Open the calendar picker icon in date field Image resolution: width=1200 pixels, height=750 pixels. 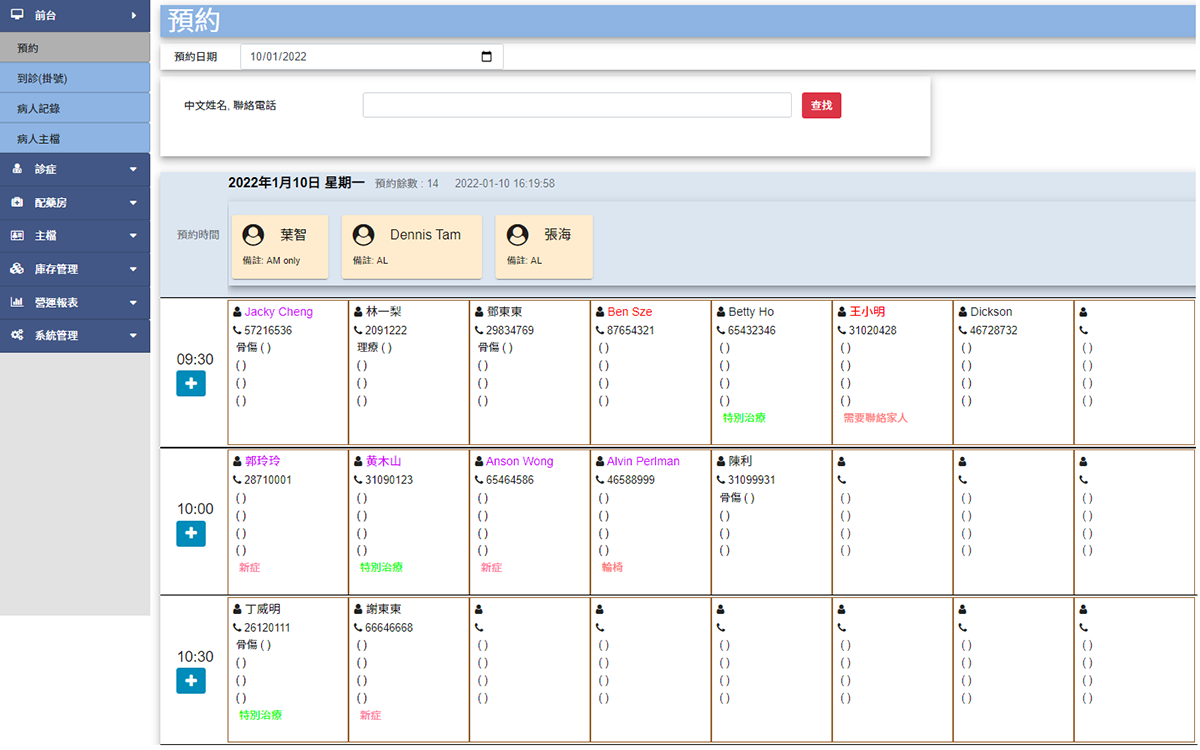(487, 57)
